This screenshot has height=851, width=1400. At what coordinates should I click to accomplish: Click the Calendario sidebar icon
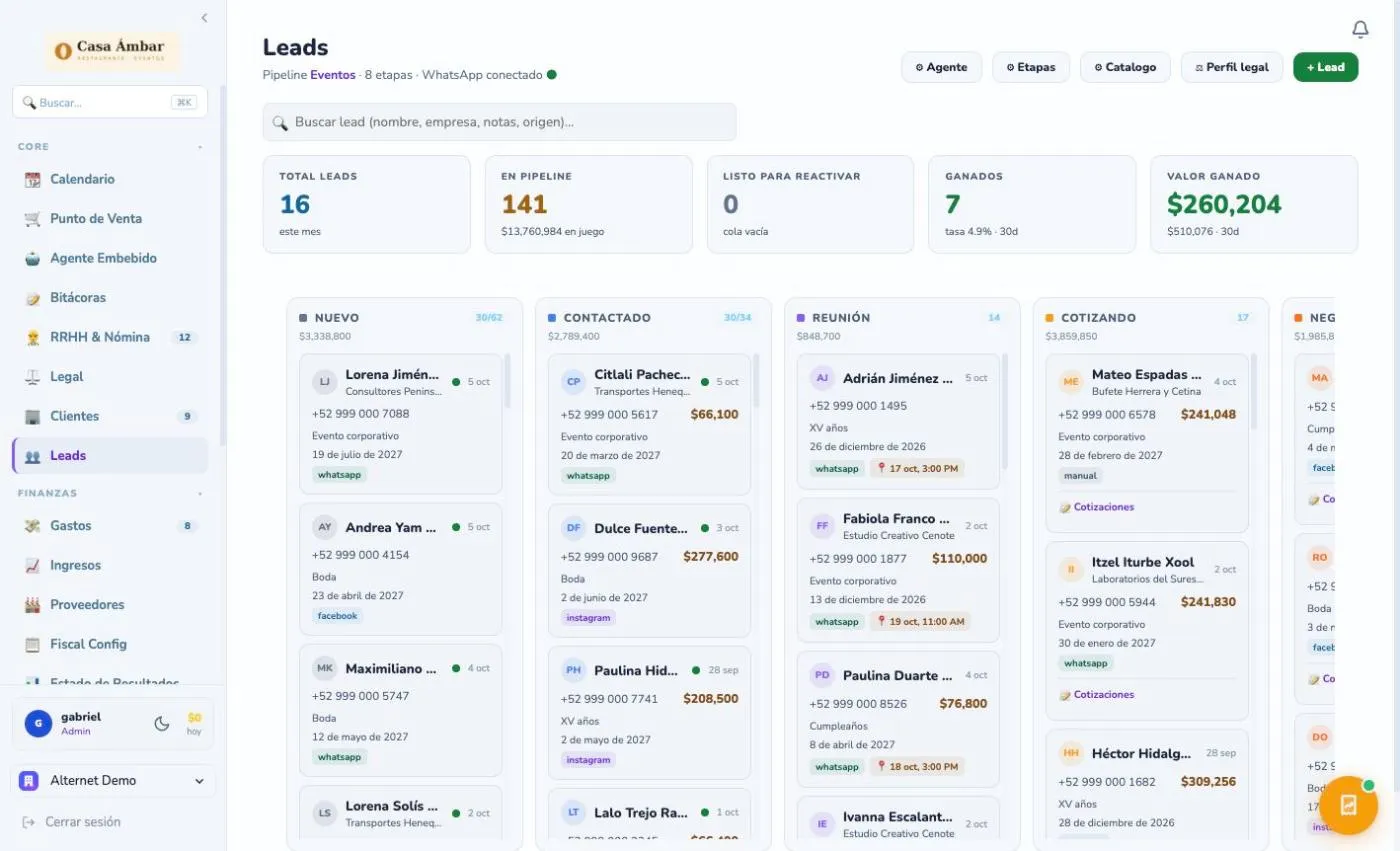click(x=32, y=180)
